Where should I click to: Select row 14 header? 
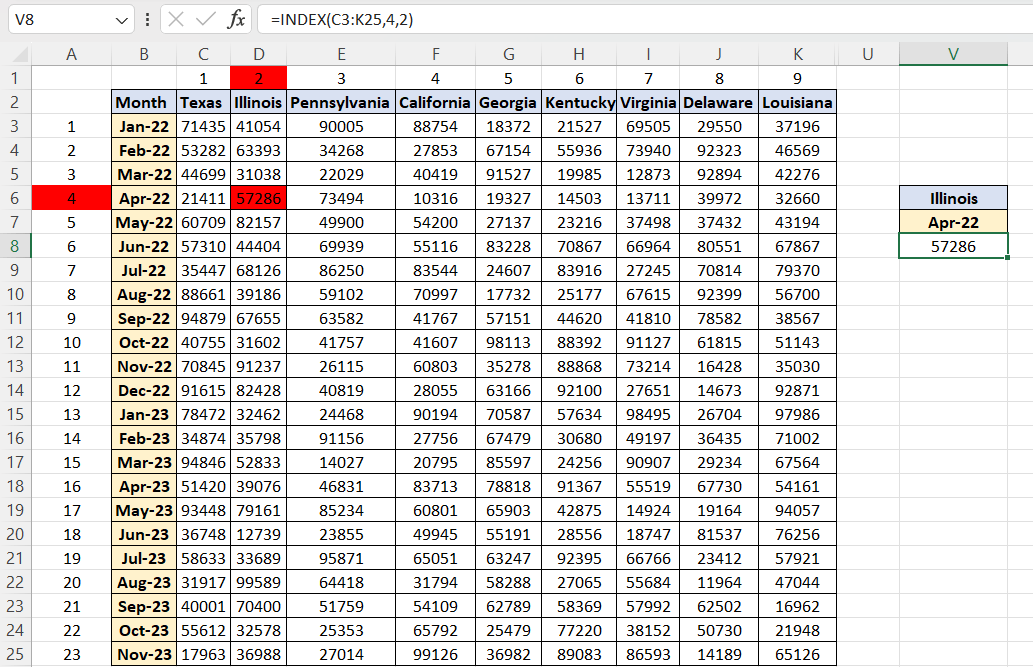(x=15, y=390)
